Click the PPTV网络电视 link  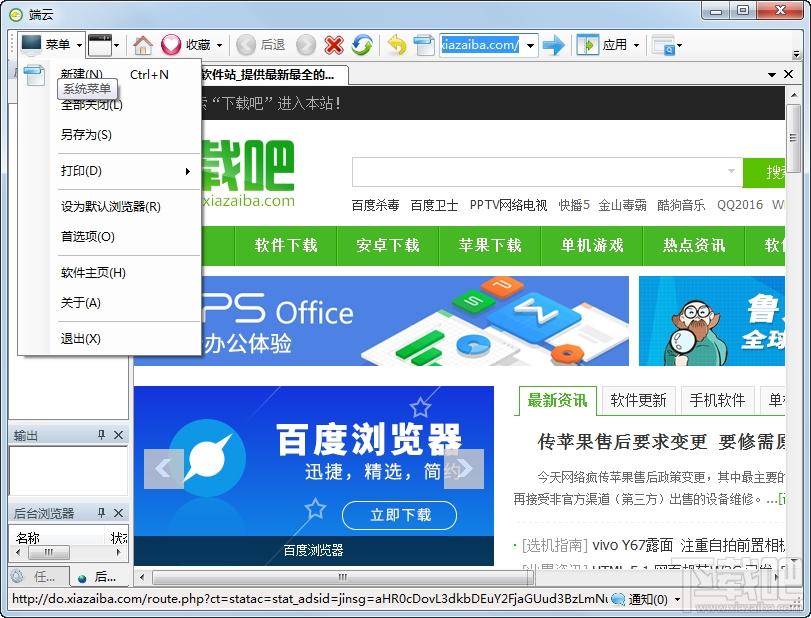(508, 205)
